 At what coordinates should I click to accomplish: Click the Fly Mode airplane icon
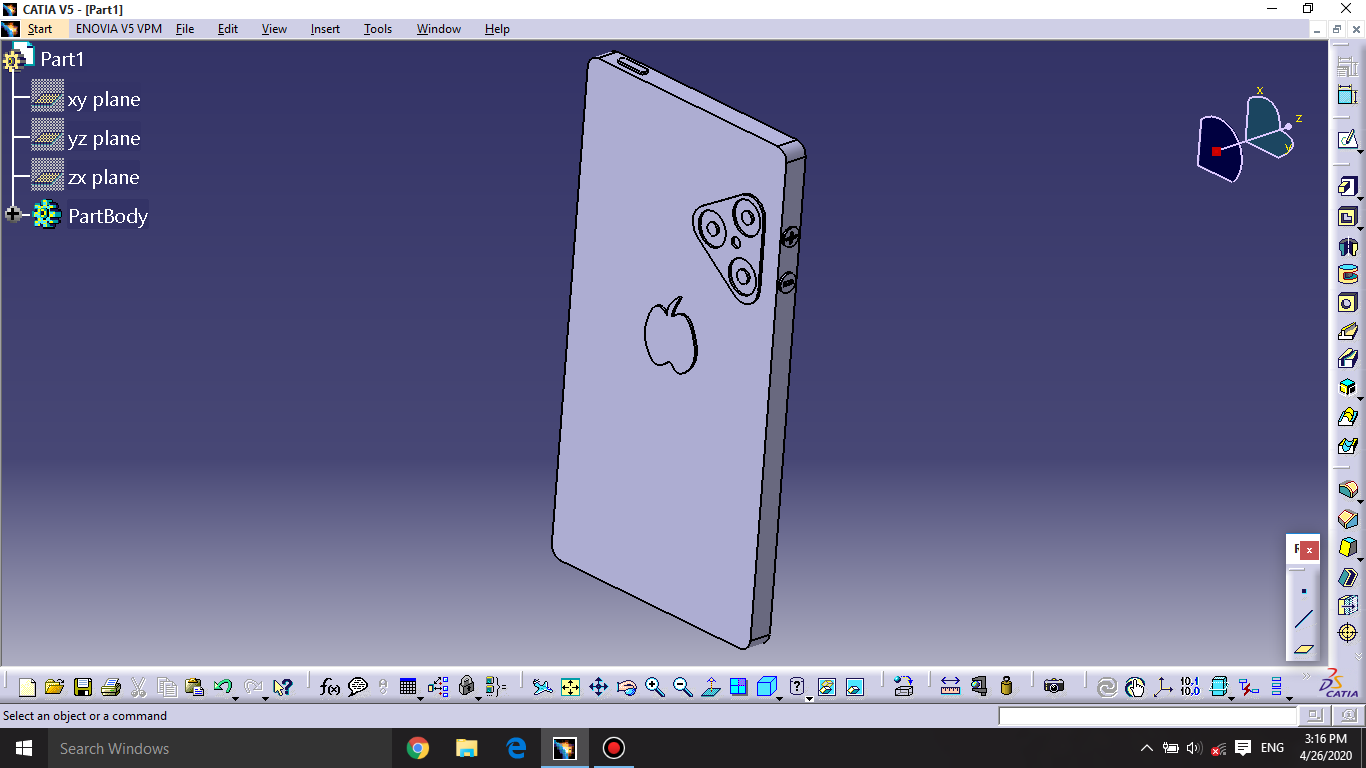[542, 687]
